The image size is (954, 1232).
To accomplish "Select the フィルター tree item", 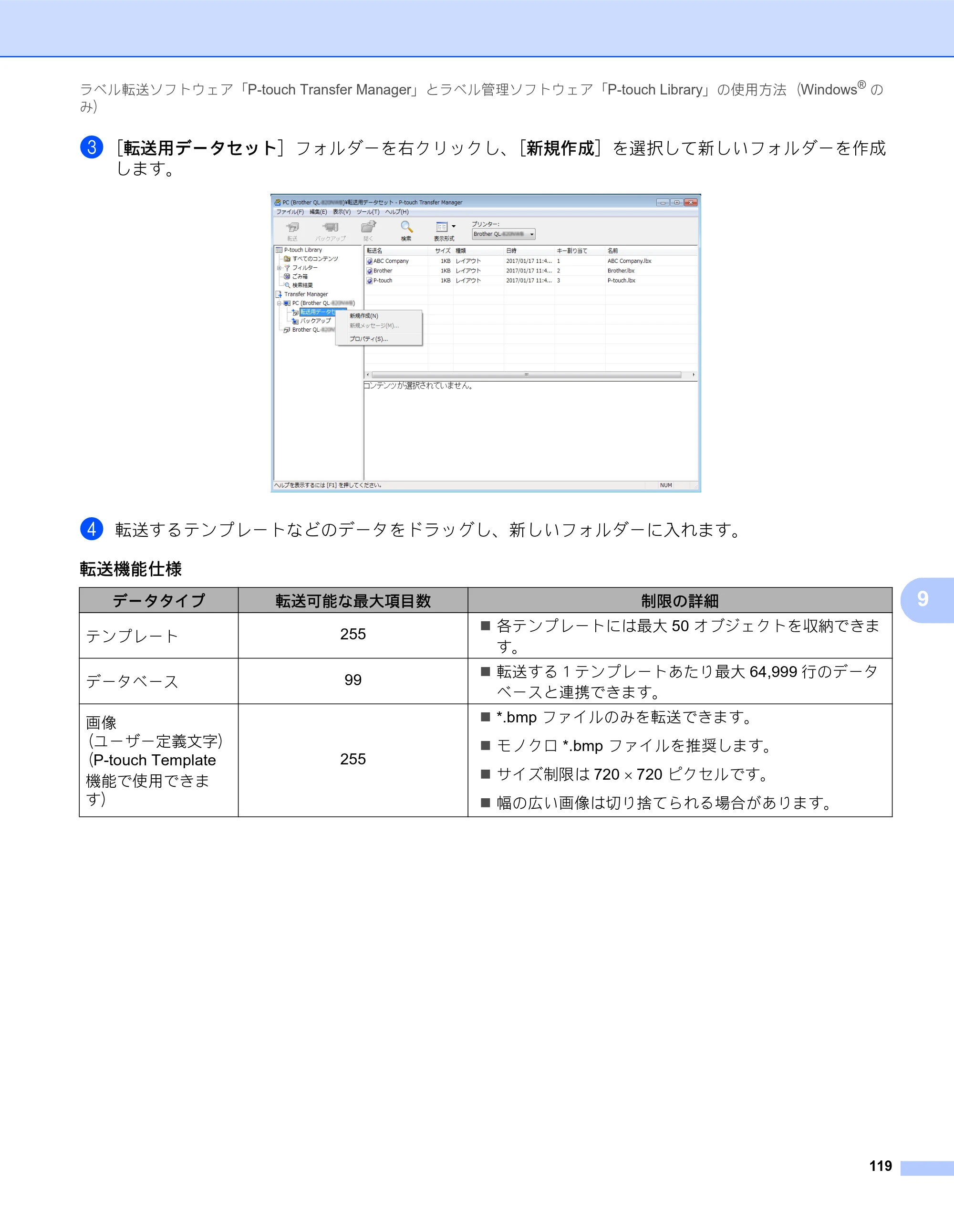I will [304, 268].
